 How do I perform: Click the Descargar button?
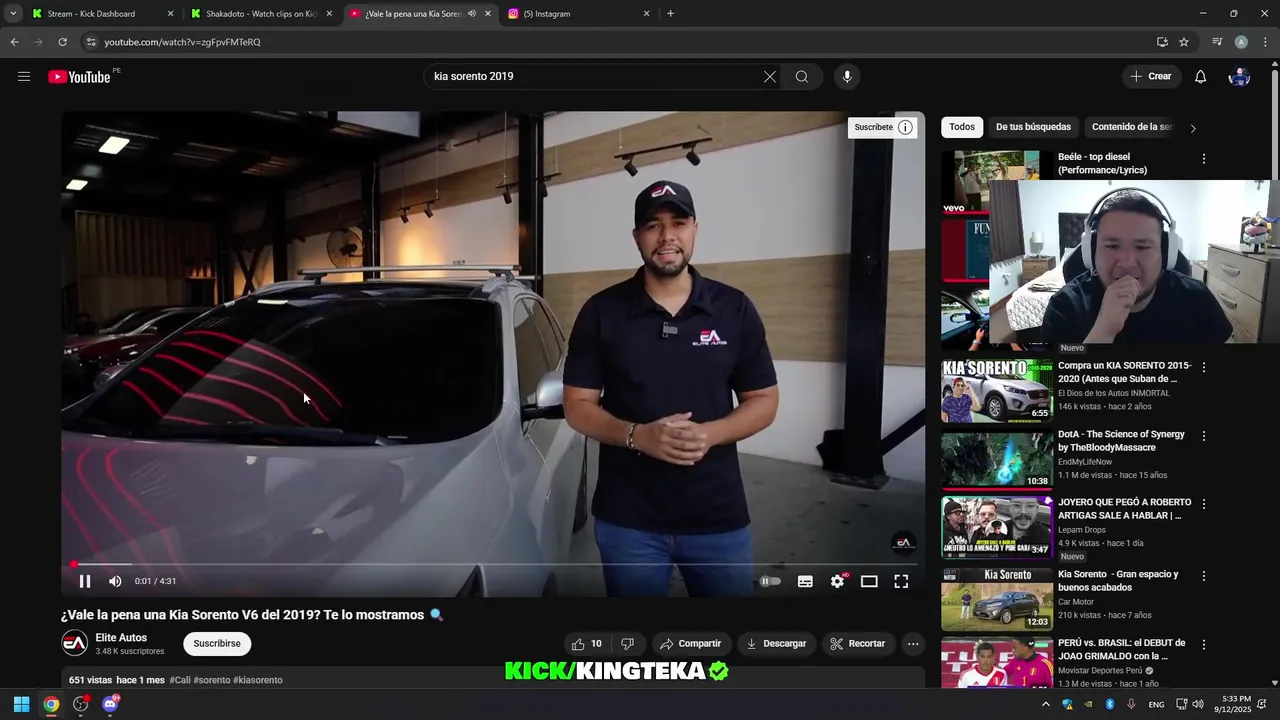(776, 644)
